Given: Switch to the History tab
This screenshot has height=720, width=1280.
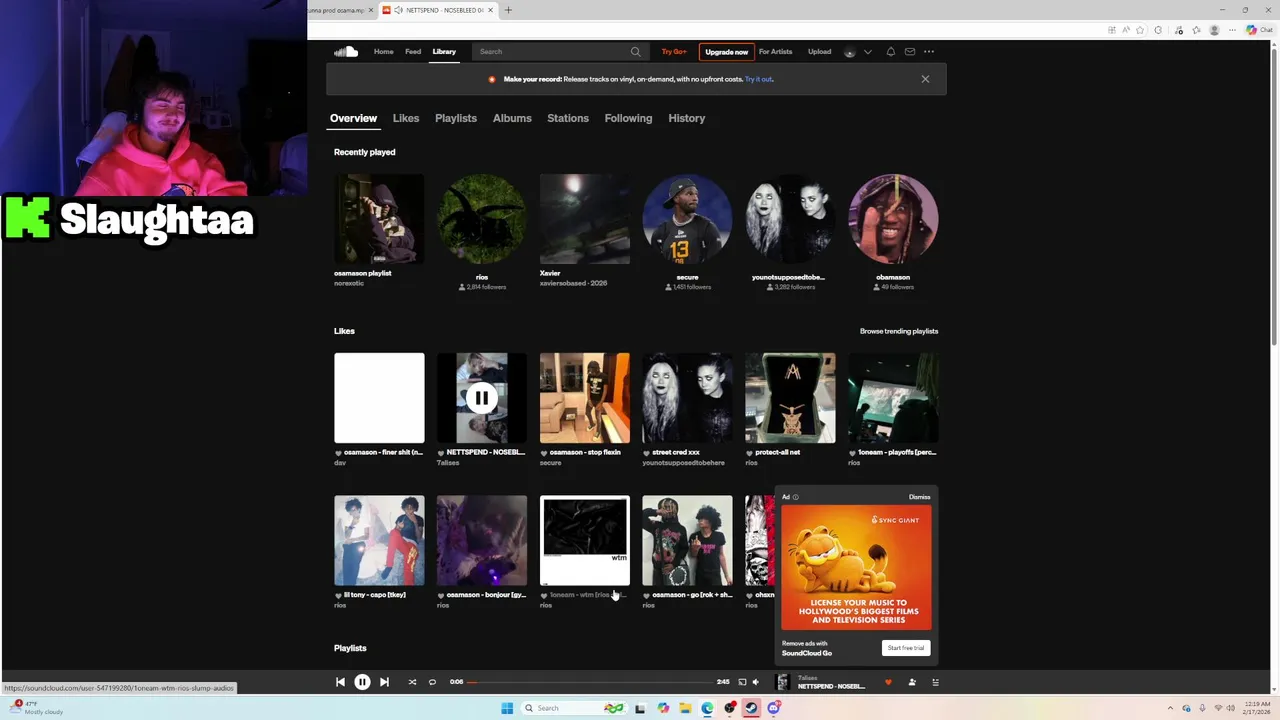Looking at the screenshot, I should [687, 118].
